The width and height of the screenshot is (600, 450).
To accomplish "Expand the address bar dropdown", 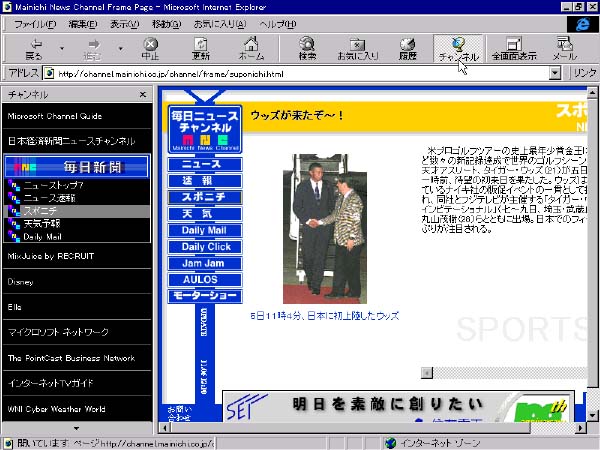I will pyautogui.click(x=554, y=73).
